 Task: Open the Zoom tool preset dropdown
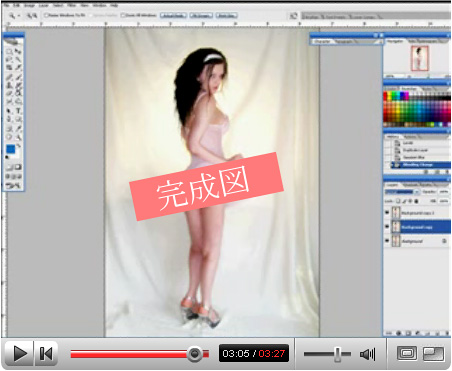tap(19, 15)
